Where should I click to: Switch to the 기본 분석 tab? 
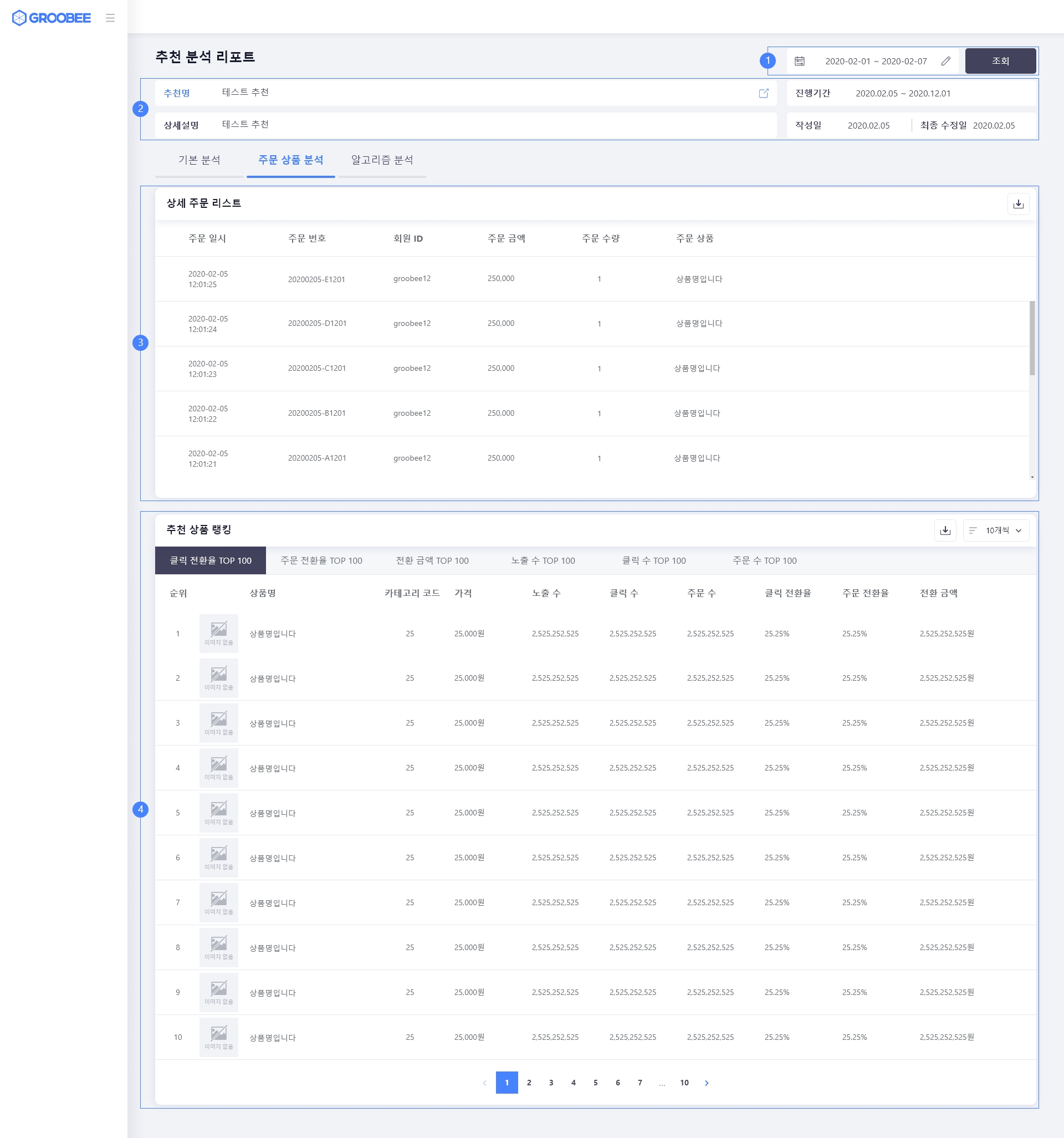click(199, 160)
